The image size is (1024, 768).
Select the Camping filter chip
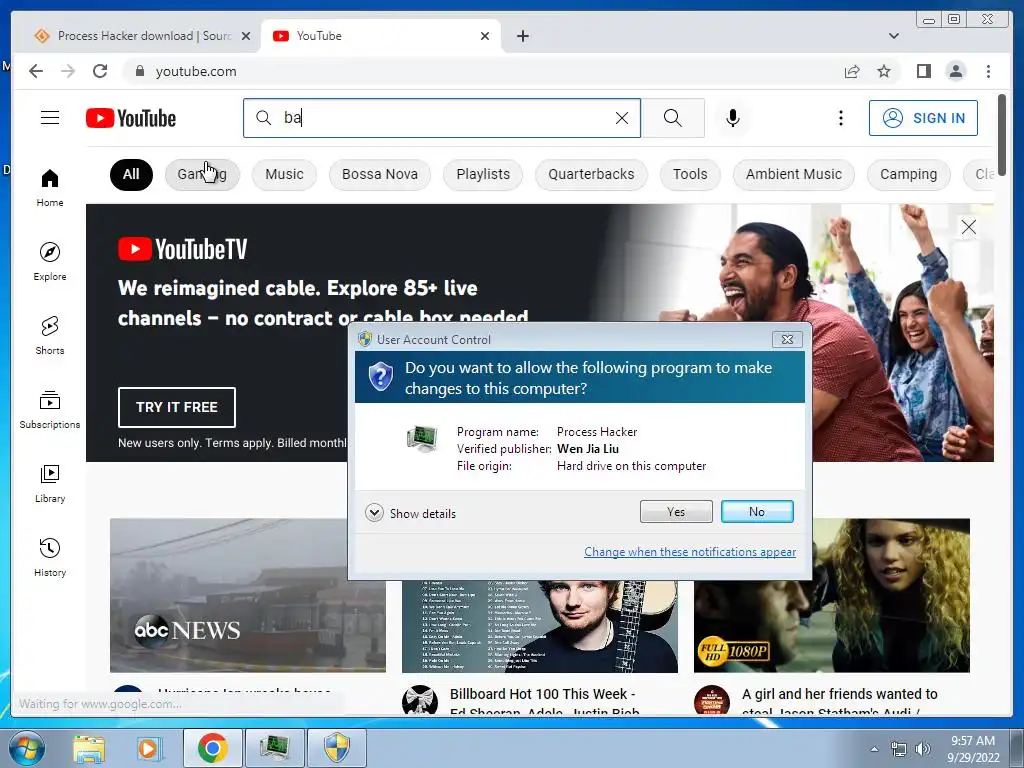[908, 174]
